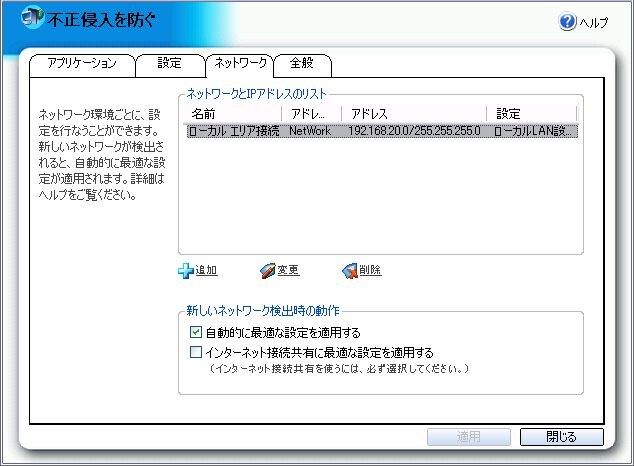Click the 追加 add link
The height and width of the screenshot is (466, 634).
pyautogui.click(x=206, y=270)
